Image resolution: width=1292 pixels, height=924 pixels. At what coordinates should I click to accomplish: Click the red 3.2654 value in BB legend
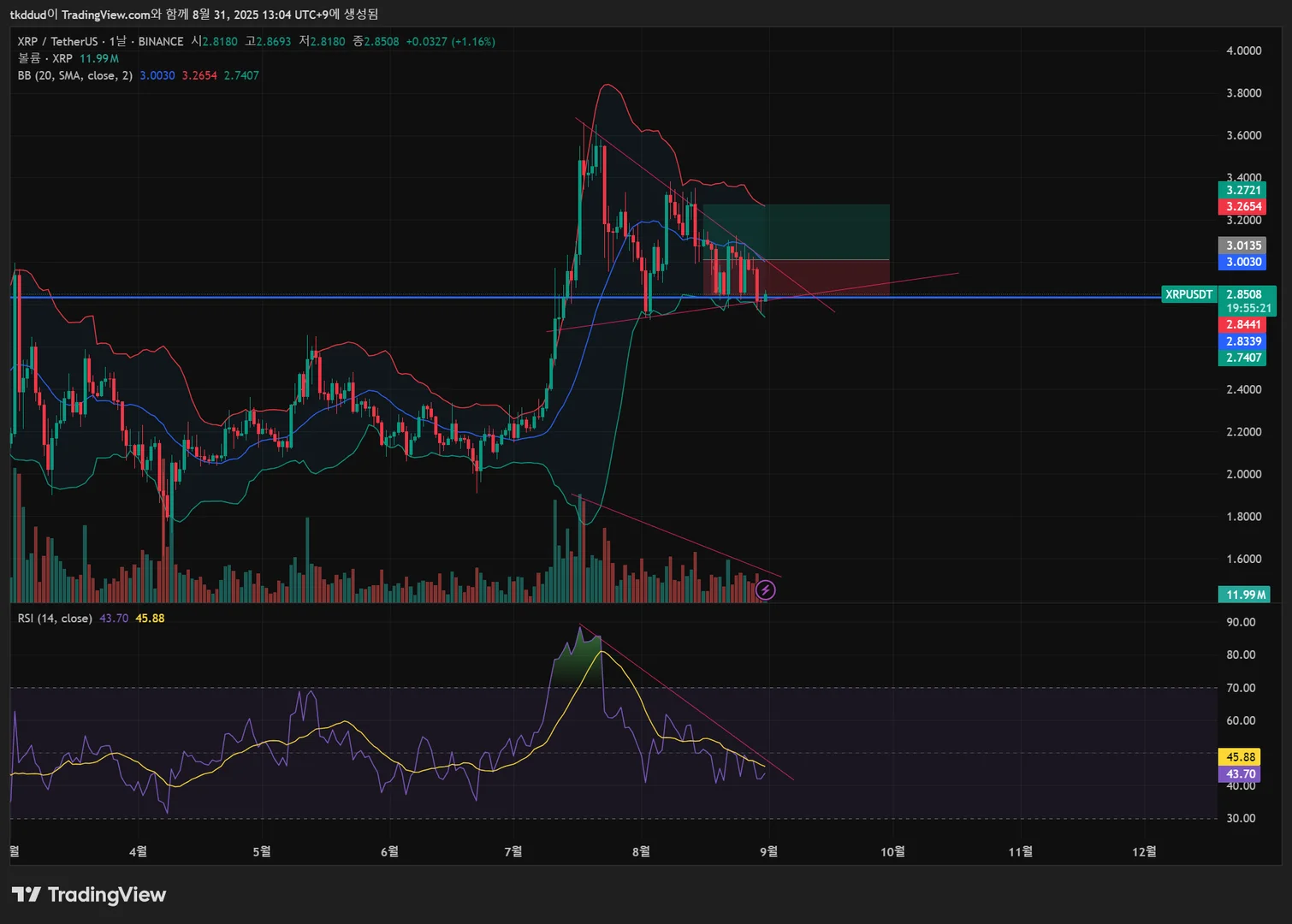click(199, 75)
